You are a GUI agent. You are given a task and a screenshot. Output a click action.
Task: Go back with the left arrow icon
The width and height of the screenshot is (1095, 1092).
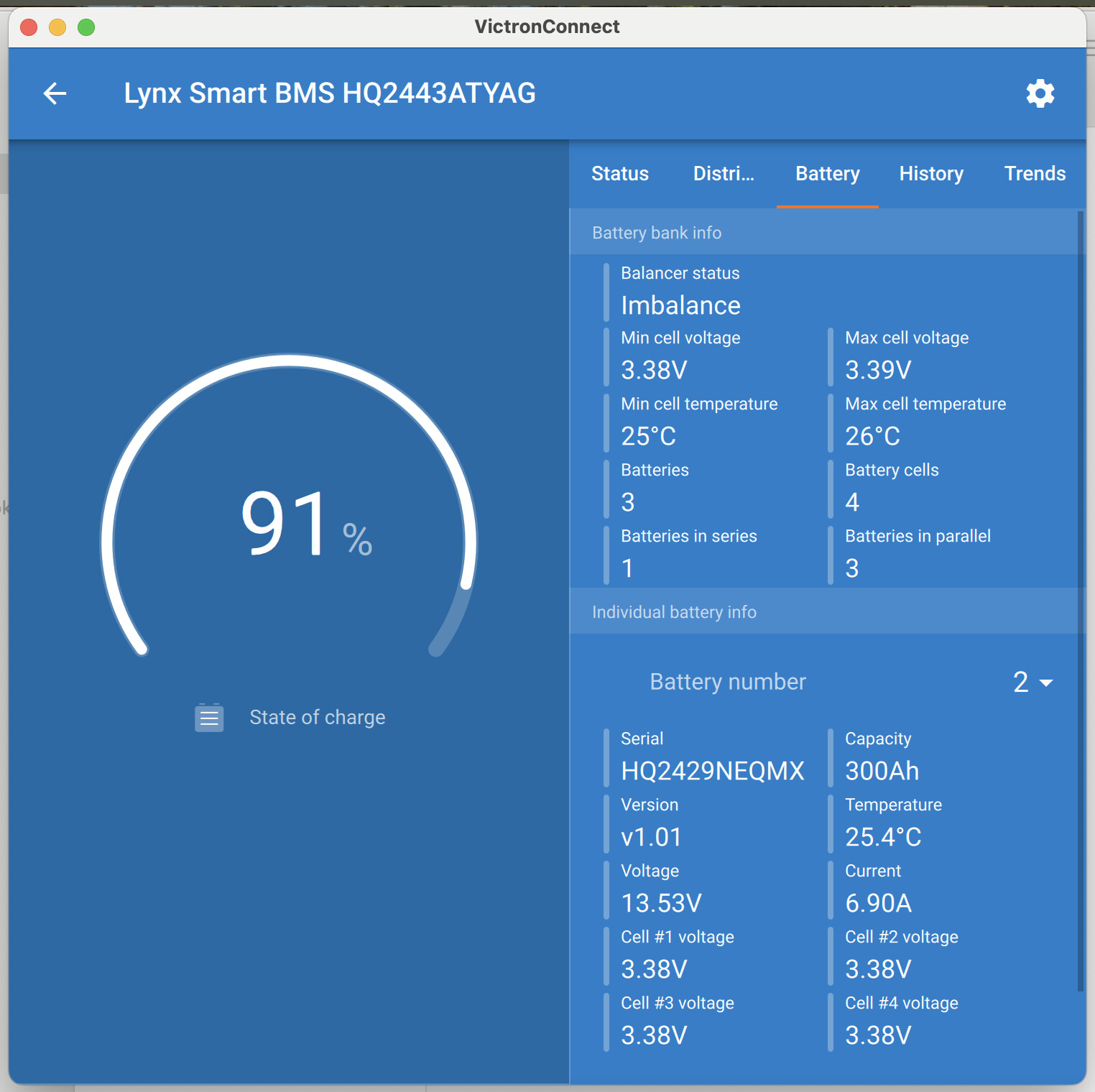click(x=55, y=93)
